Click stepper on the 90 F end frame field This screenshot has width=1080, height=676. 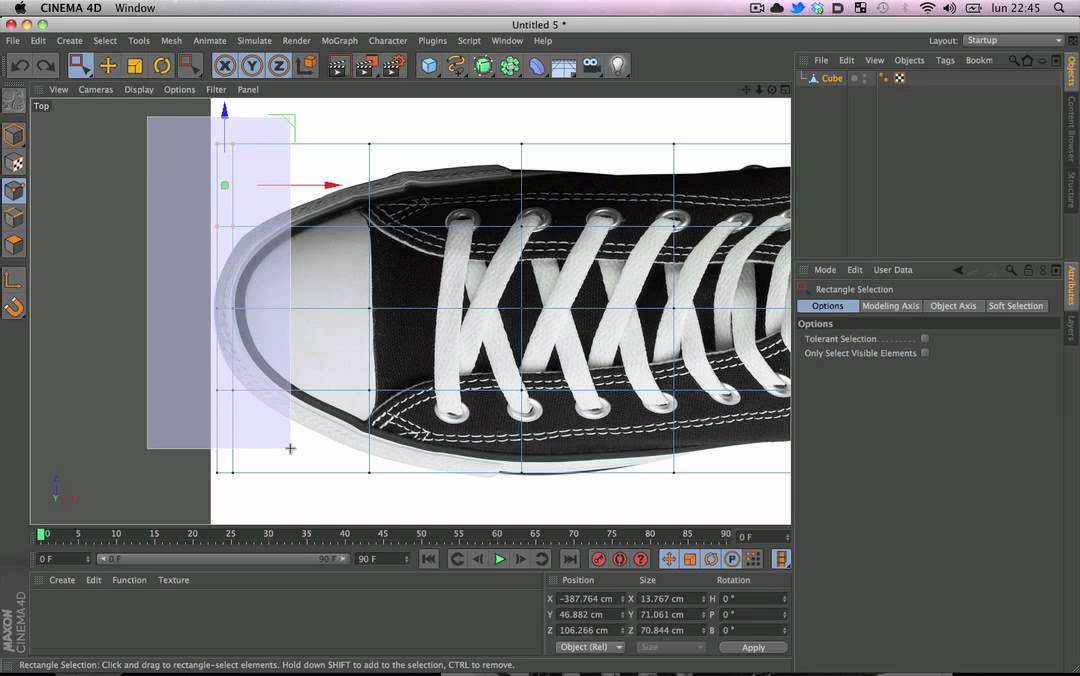pyautogui.click(x=406, y=559)
